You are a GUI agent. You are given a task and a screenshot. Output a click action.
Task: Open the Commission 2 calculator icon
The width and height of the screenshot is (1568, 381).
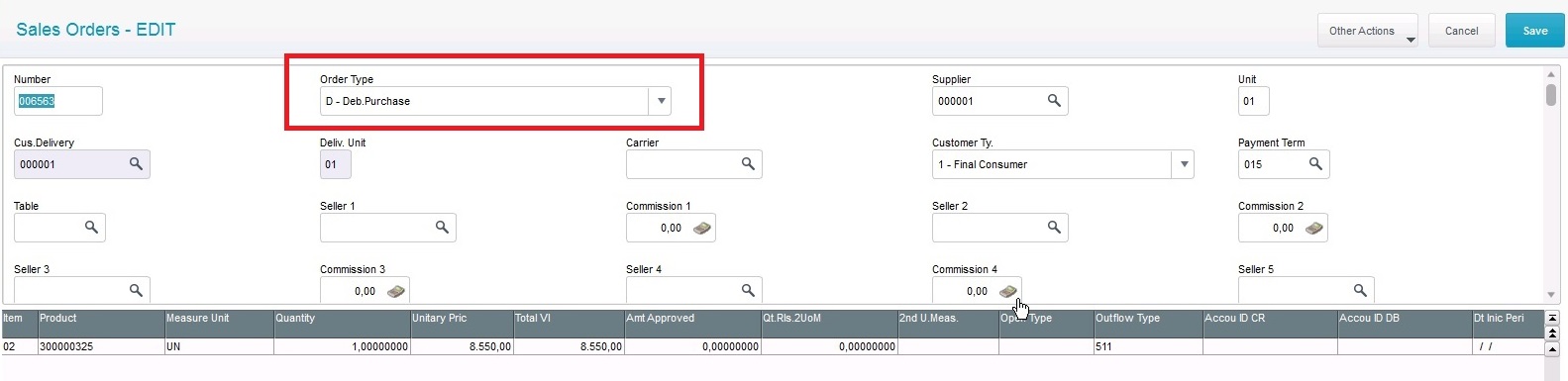click(x=1313, y=228)
